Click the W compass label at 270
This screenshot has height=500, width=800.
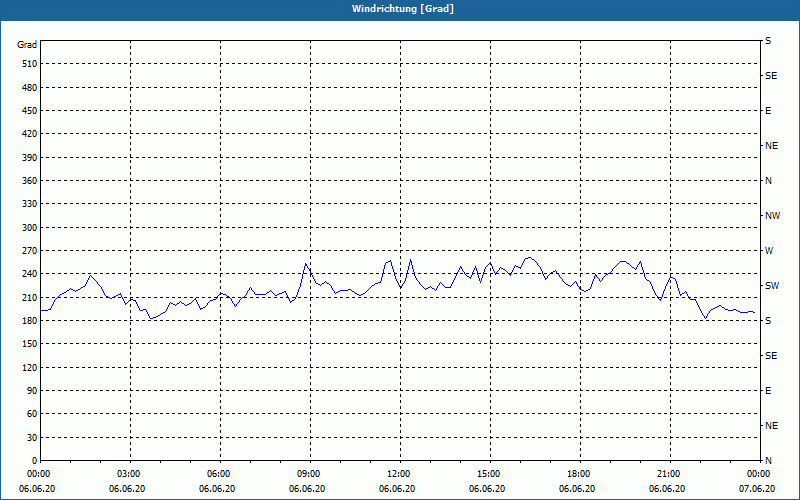(x=769, y=251)
